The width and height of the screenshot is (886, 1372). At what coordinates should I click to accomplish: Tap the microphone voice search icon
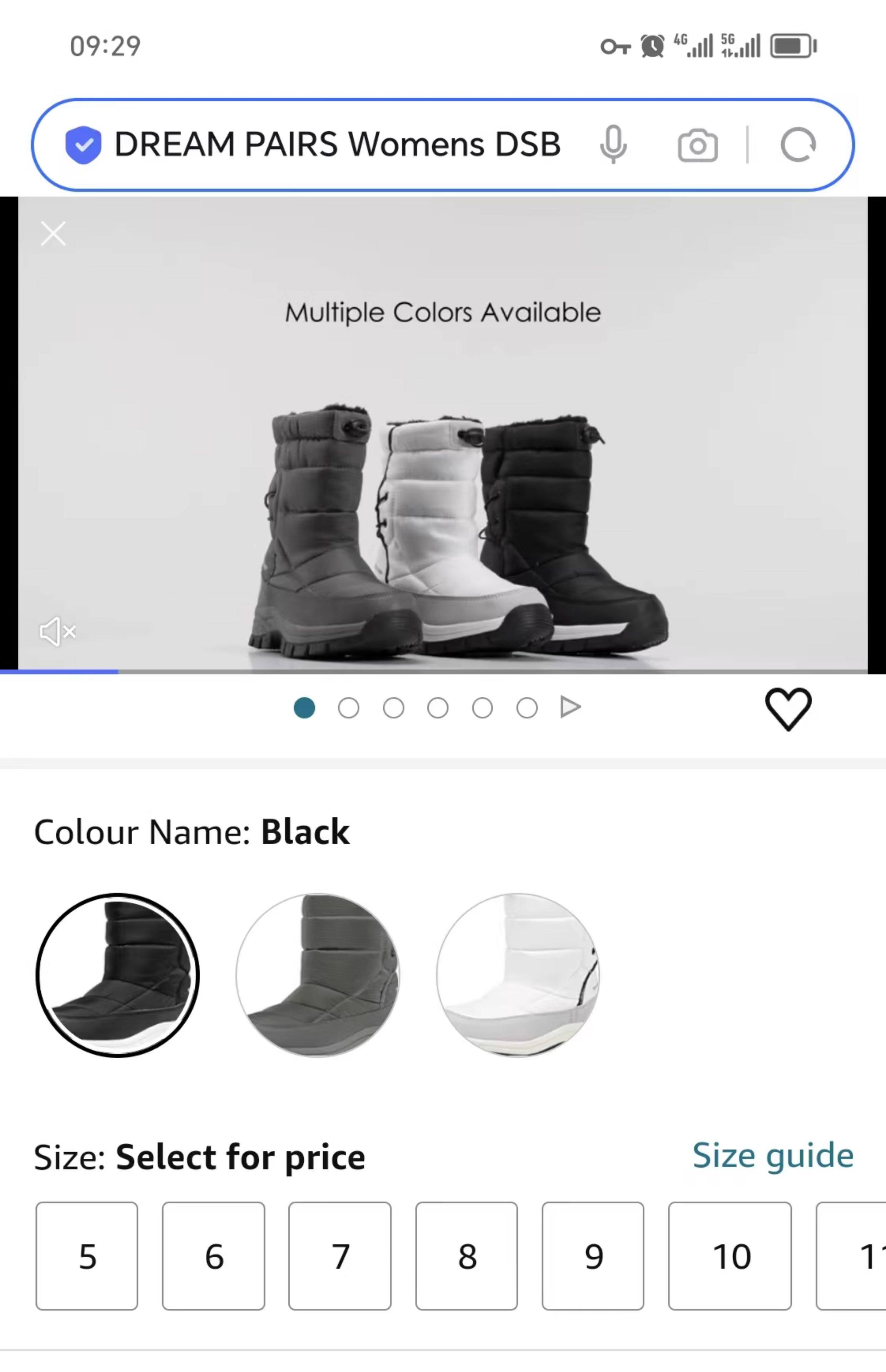pos(613,144)
